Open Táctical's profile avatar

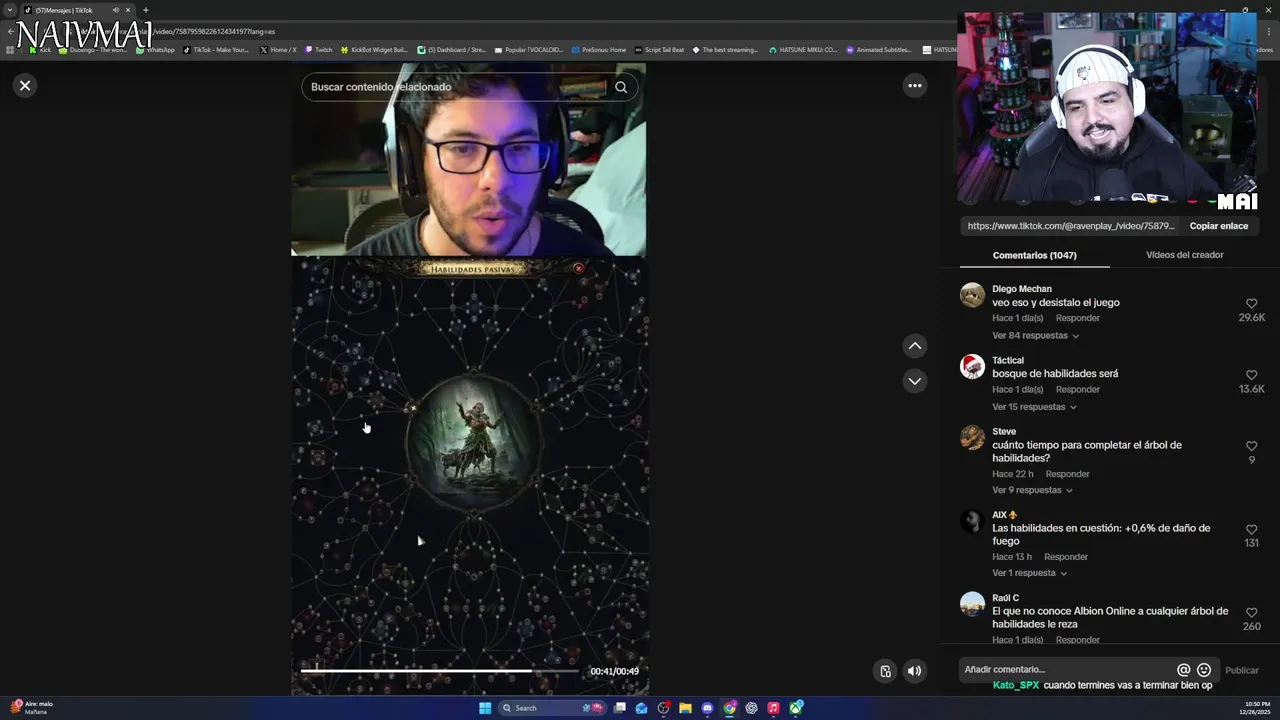(x=972, y=366)
